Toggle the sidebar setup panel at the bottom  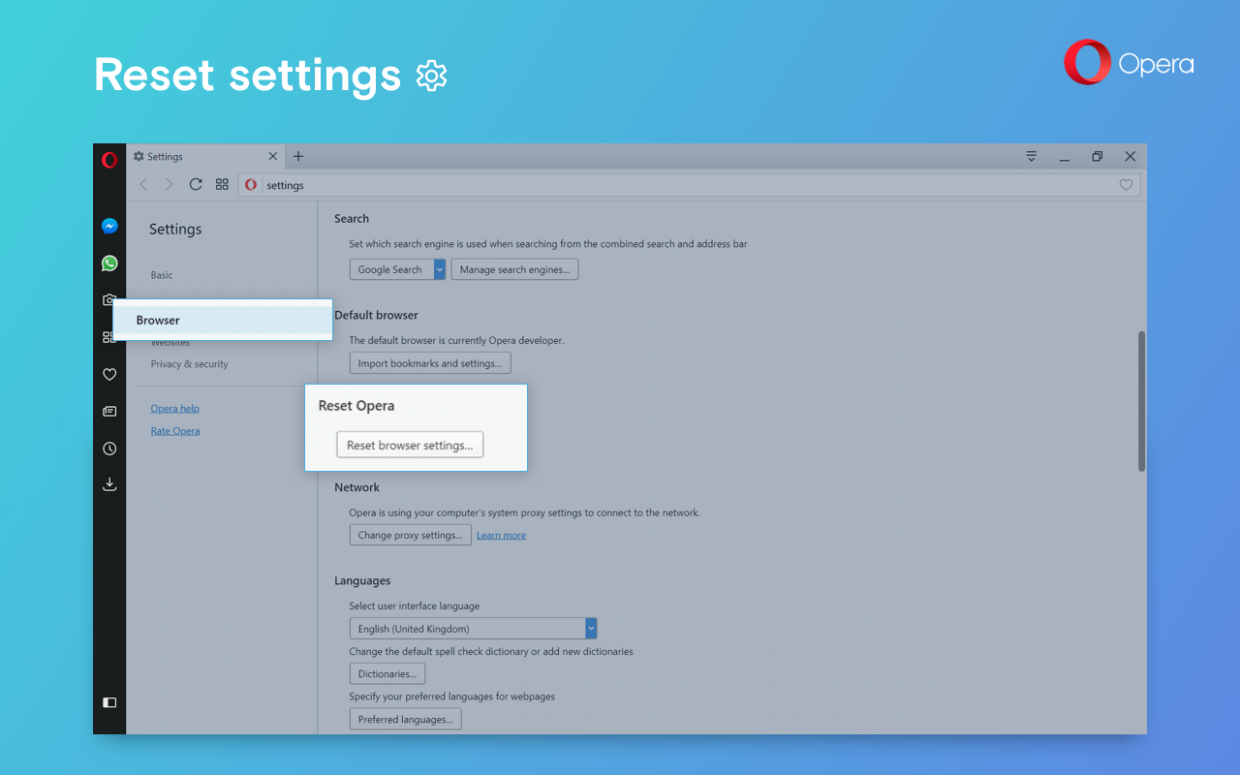(109, 702)
